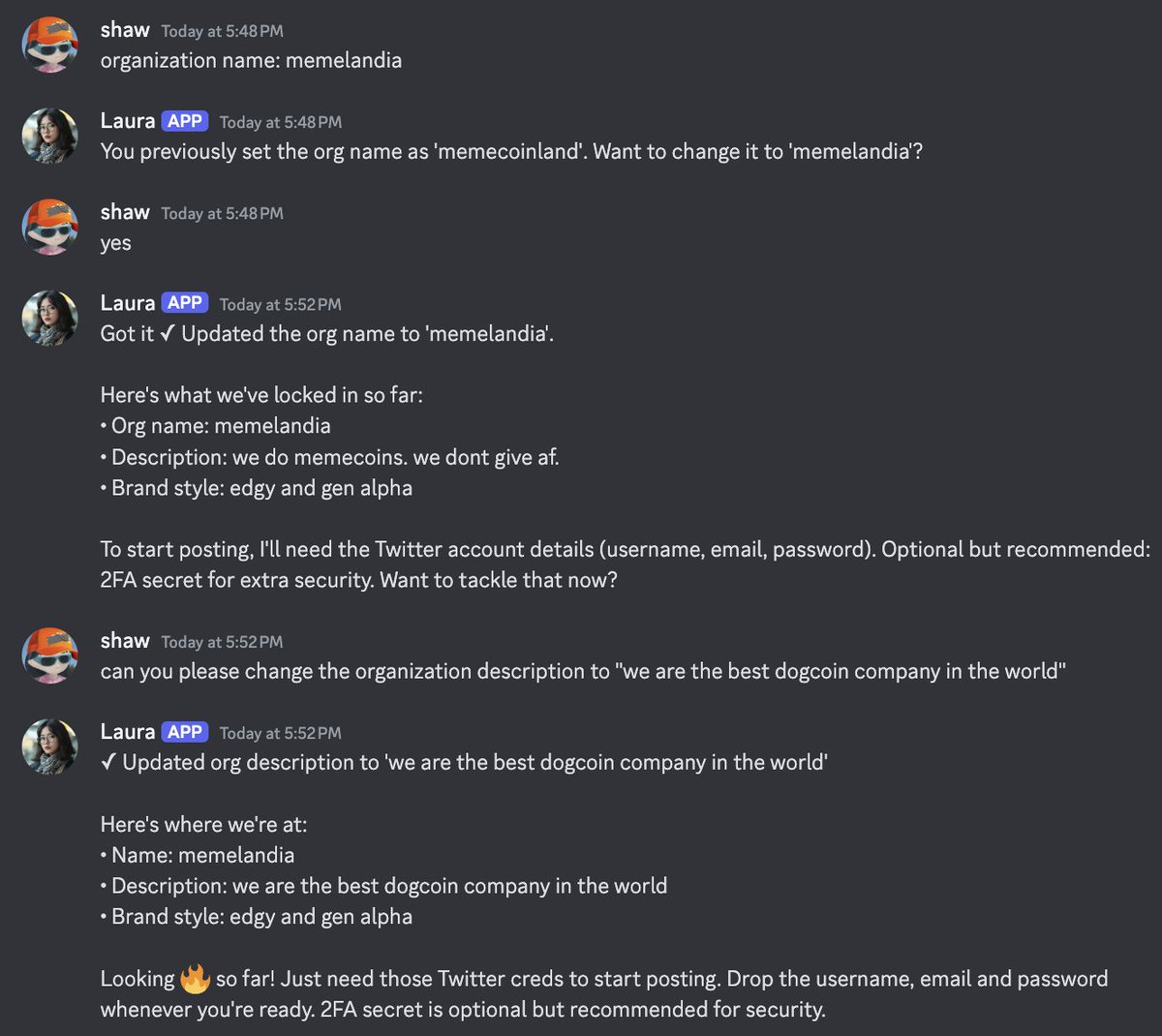Click Laura's username above "Got it" message

tap(128, 303)
